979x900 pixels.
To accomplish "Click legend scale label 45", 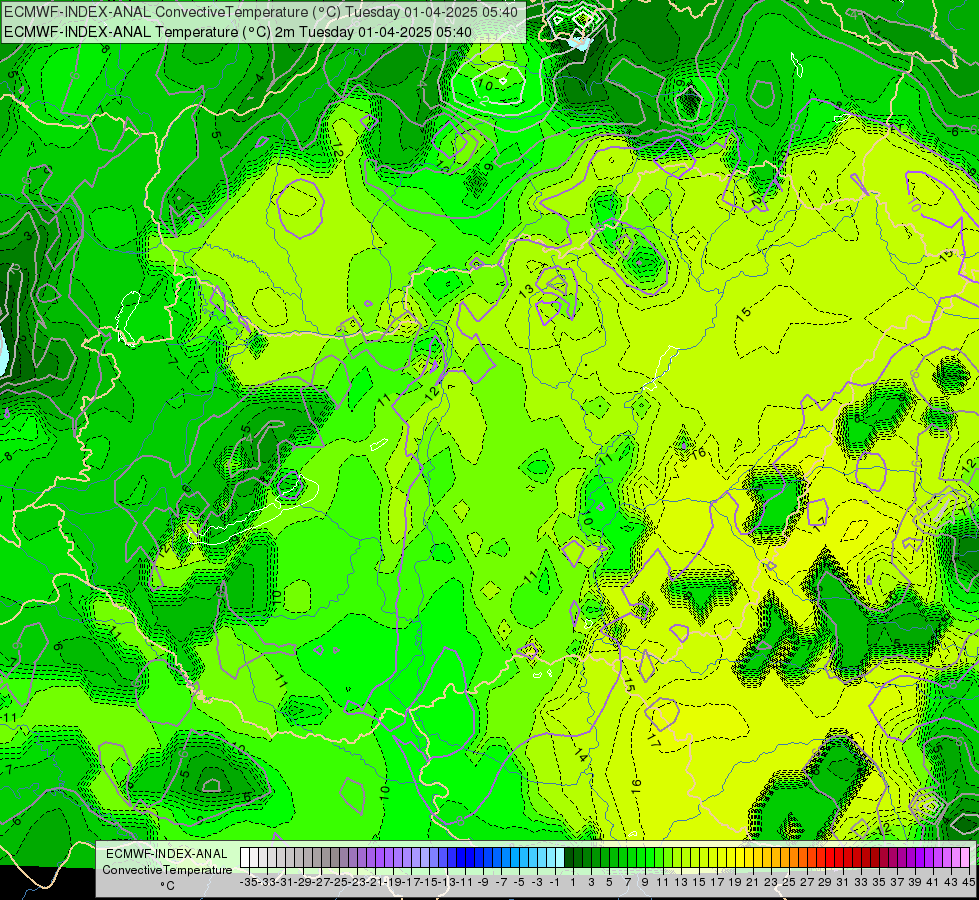I will click(x=968, y=882).
